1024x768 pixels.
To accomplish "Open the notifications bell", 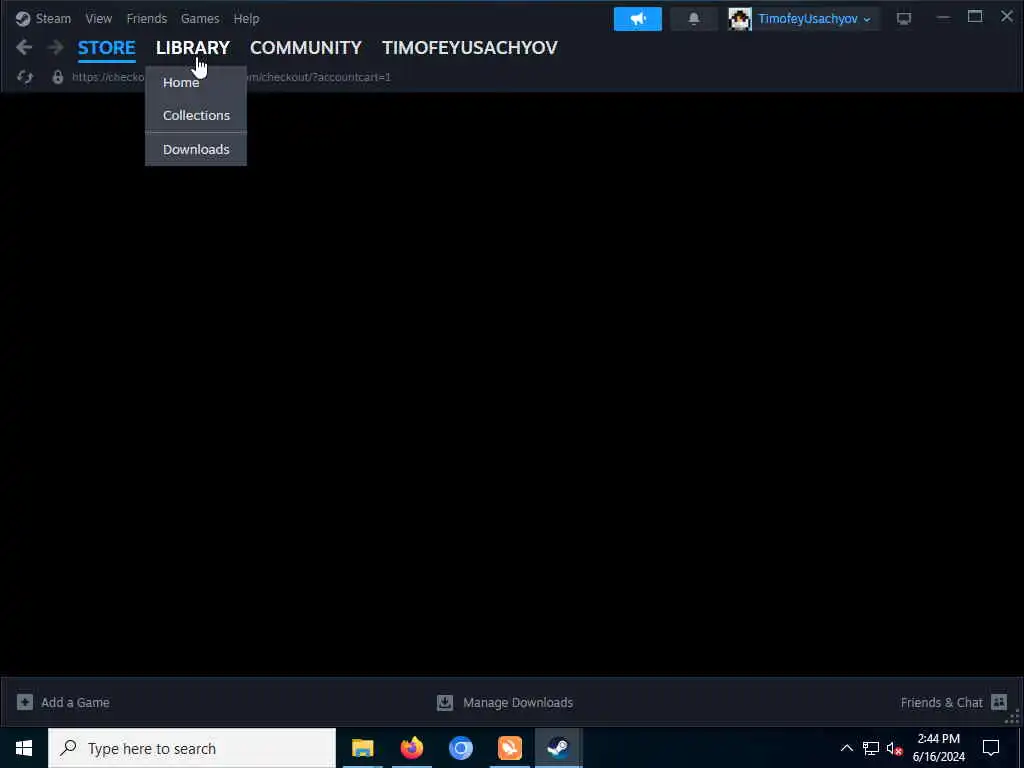I will tap(694, 19).
